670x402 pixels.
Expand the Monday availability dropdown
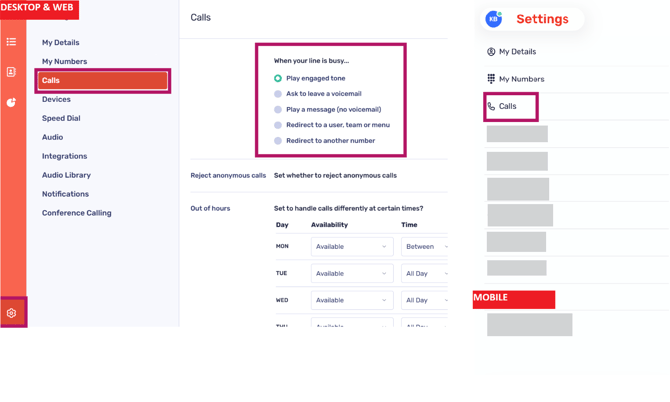[352, 247]
